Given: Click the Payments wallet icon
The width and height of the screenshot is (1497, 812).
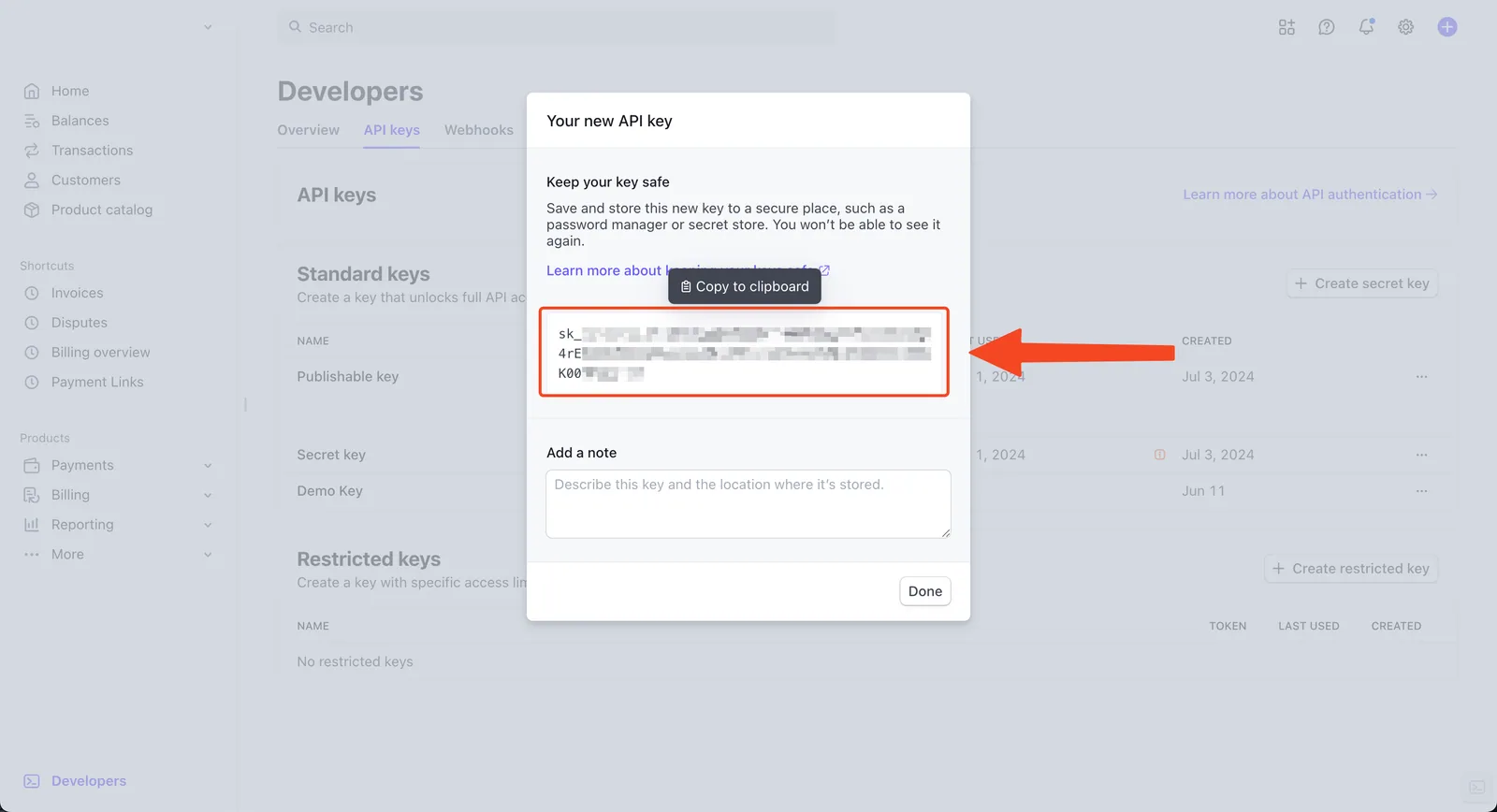Looking at the screenshot, I should 32,466.
